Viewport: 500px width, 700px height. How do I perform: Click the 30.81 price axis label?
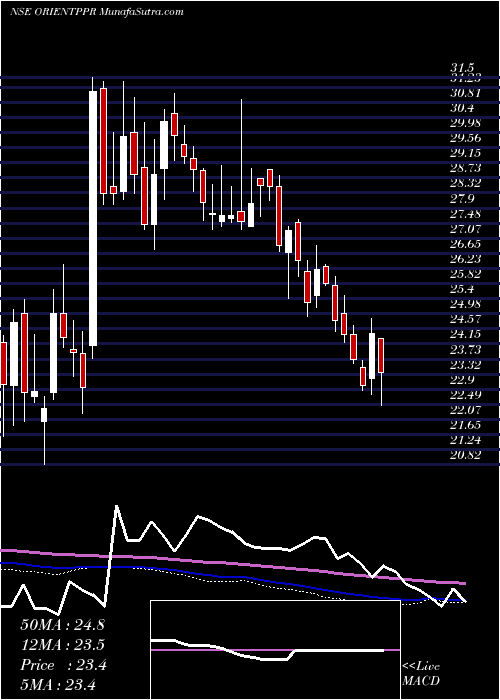[x=465, y=93]
